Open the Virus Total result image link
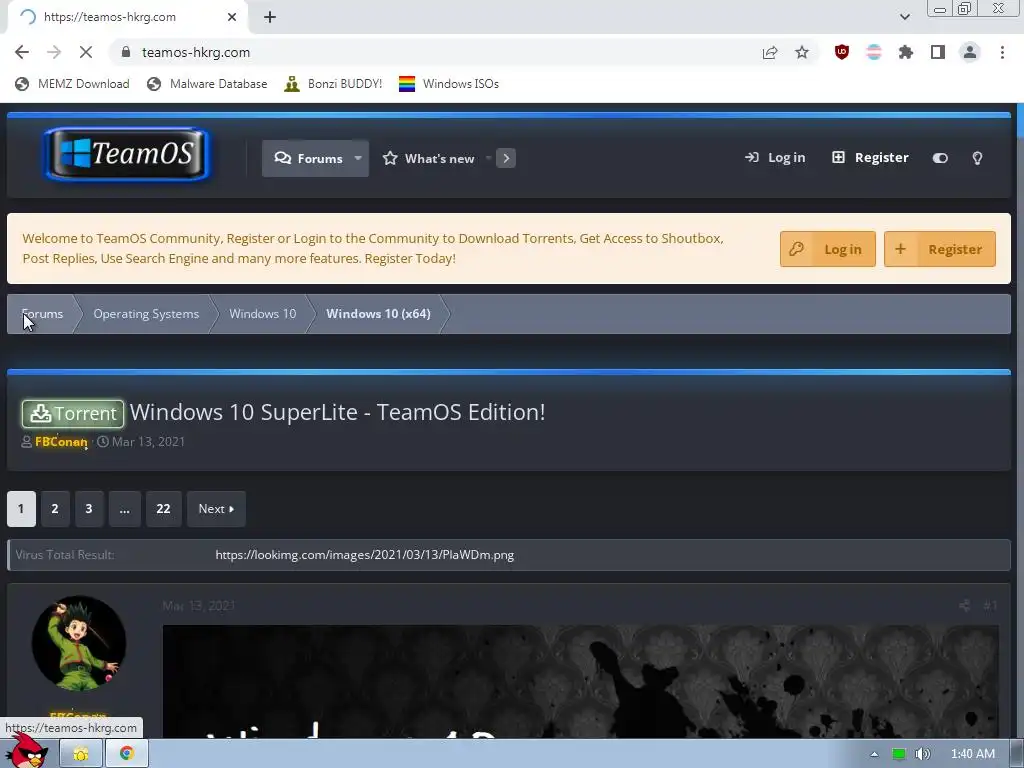Image resolution: width=1024 pixels, height=768 pixels. pyautogui.click(x=364, y=555)
